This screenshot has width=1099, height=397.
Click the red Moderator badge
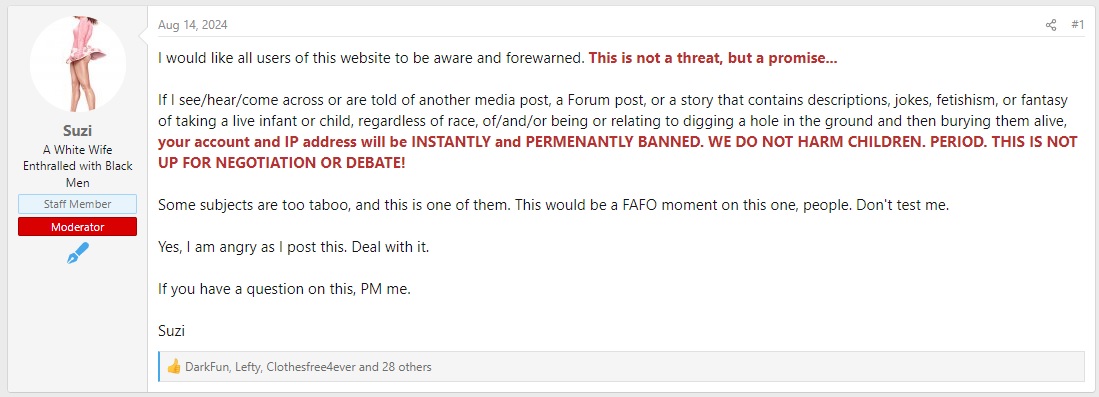pos(78,227)
